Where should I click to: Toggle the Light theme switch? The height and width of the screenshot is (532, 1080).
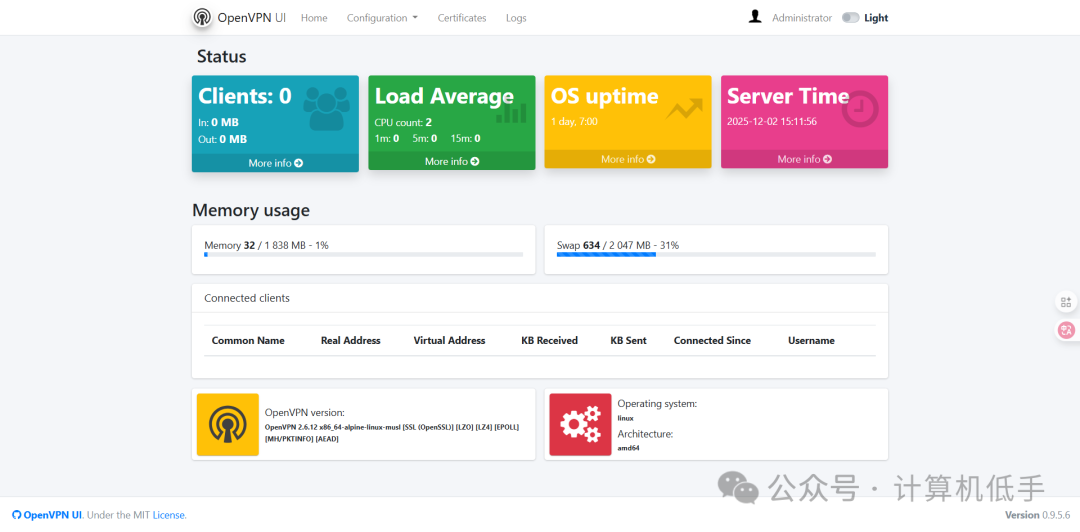[x=851, y=18]
